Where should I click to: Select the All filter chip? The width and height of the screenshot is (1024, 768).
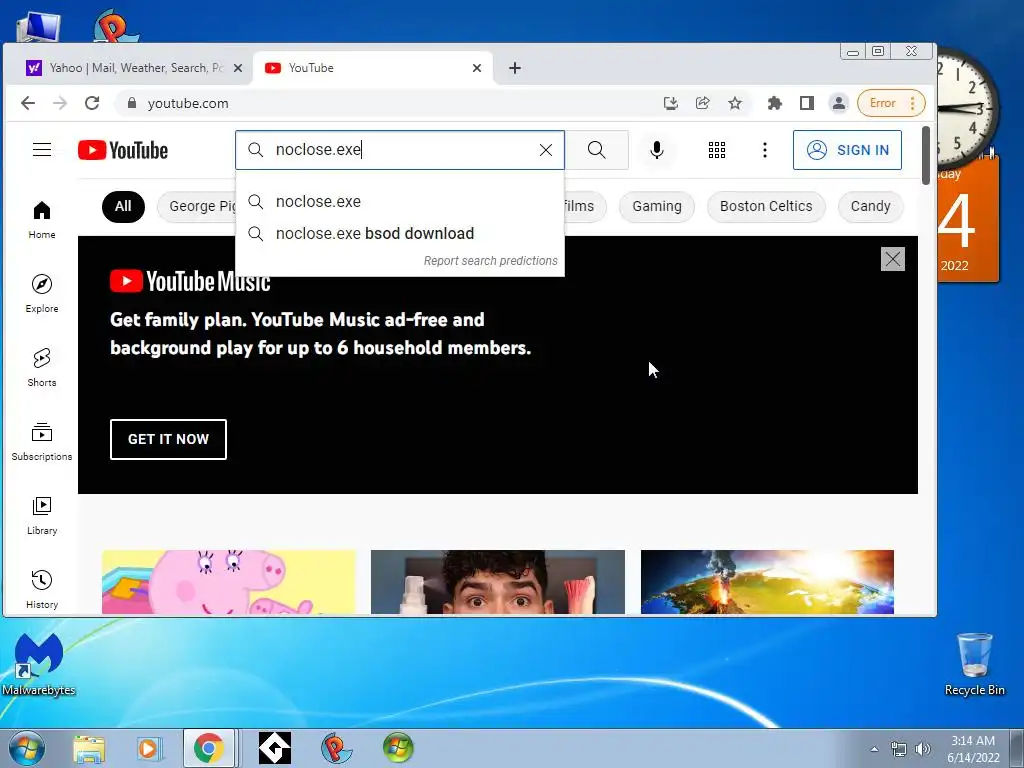point(123,206)
